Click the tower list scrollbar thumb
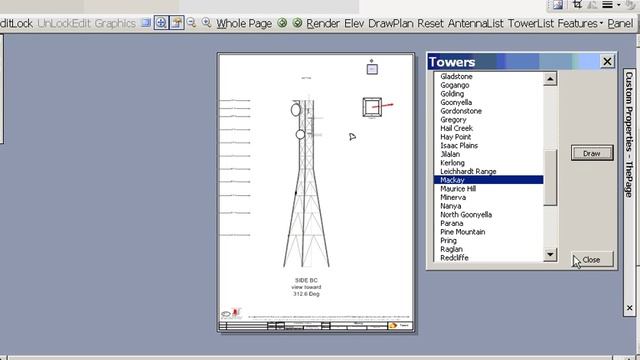 point(550,177)
